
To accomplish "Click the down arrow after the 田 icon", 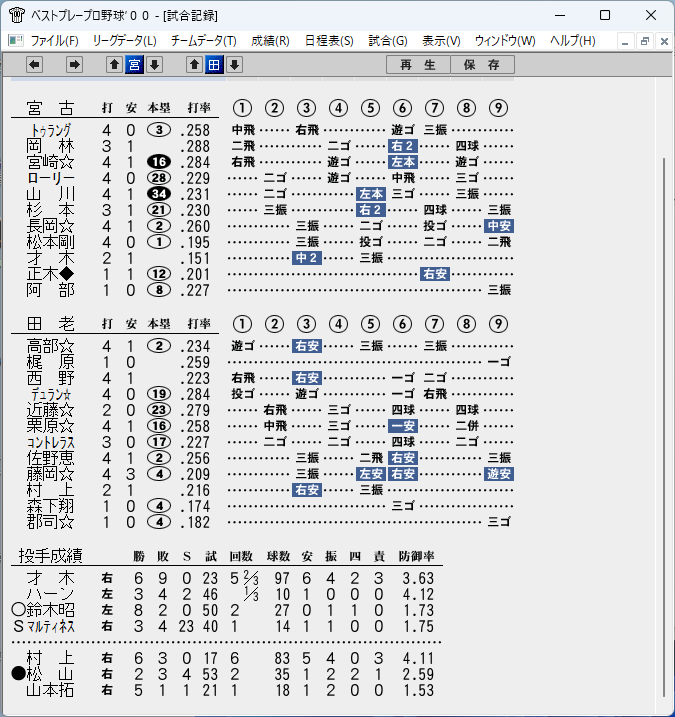I will pyautogui.click(x=235, y=64).
